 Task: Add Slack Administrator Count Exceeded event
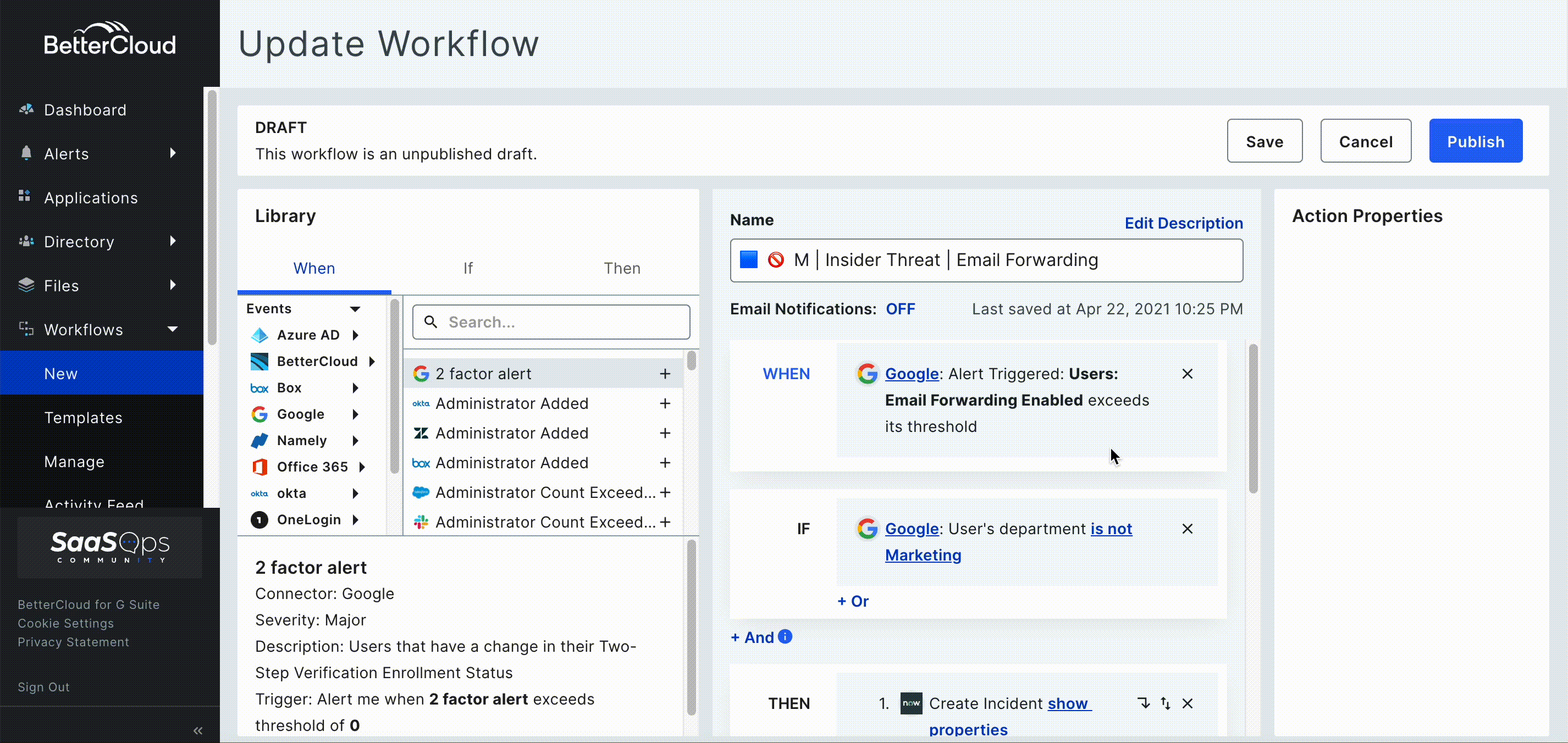pos(665,522)
